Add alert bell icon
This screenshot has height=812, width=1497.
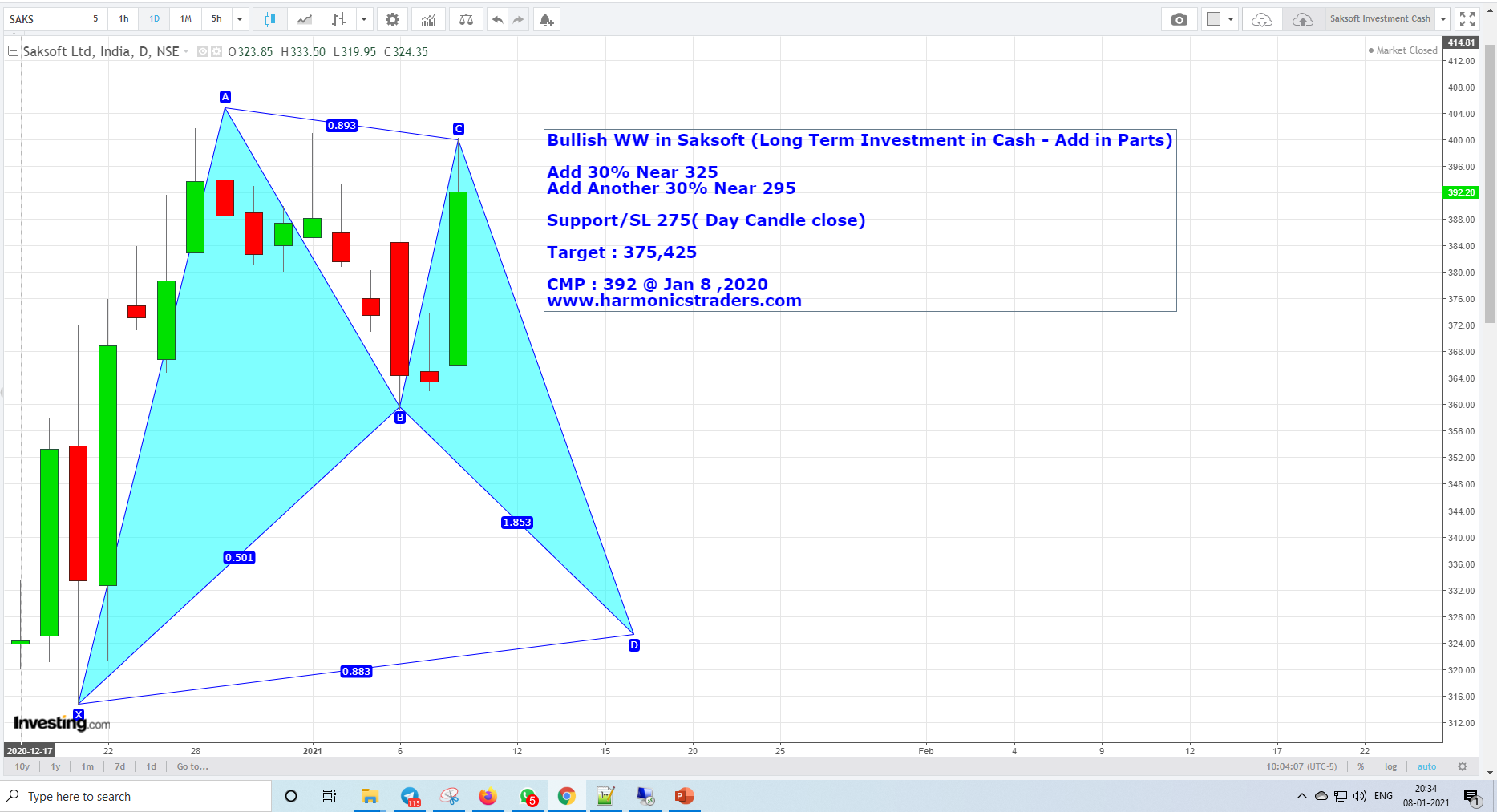click(546, 19)
